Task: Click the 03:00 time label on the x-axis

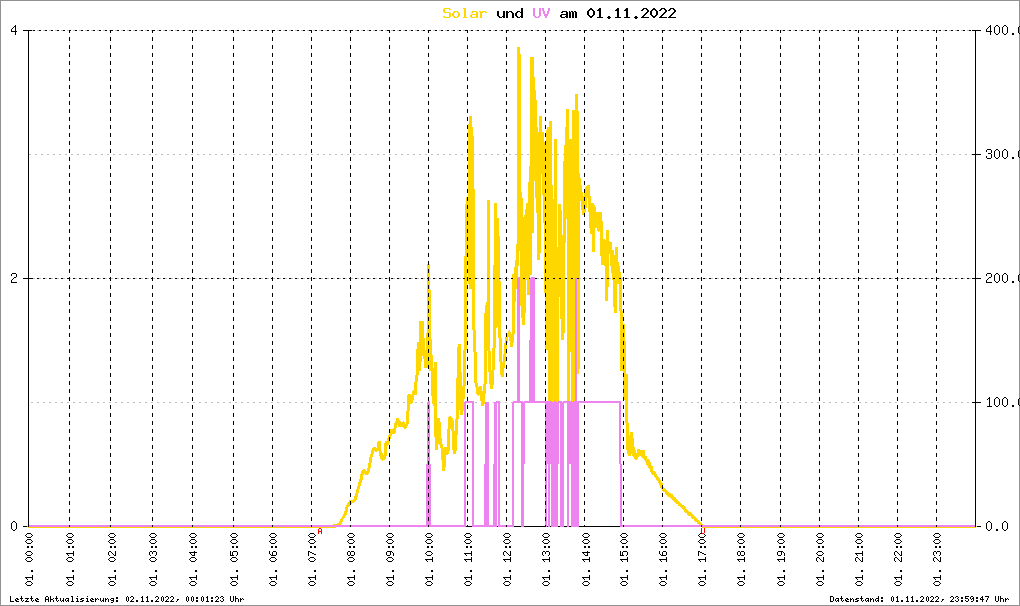Action: 152,560
